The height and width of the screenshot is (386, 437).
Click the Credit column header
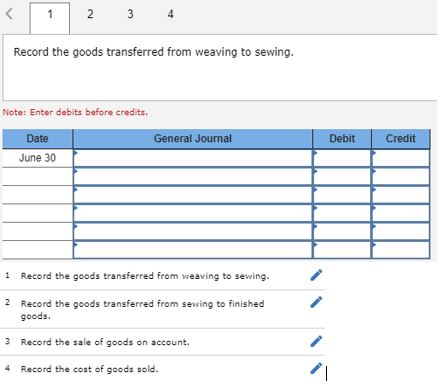click(401, 139)
